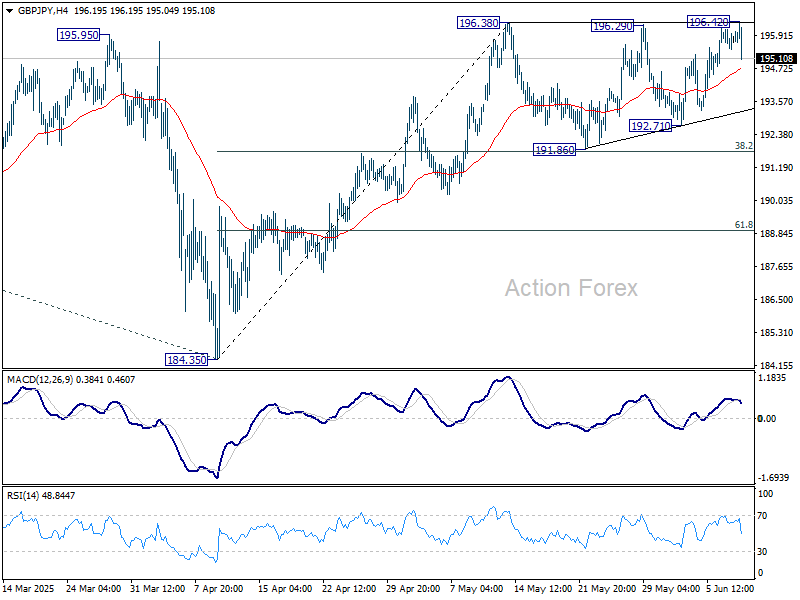Select the RSI(14) 48.8447 indicator label
This screenshot has height=600, width=800.
[x=40, y=496]
